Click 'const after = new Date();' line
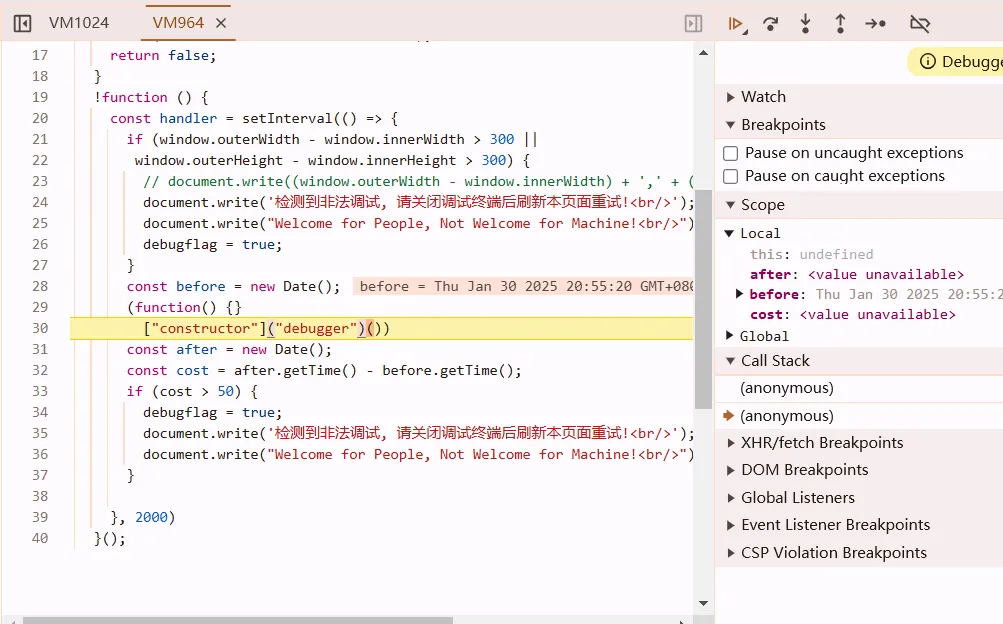The height and width of the screenshot is (624, 1003). point(229,350)
